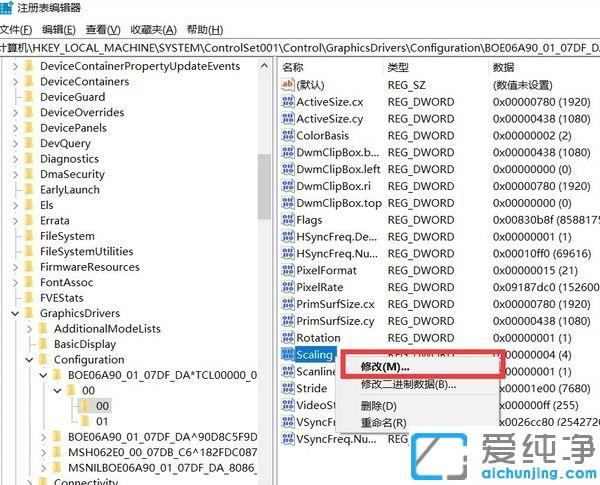Click the EarlyLaunch folder icon

coord(29,189)
